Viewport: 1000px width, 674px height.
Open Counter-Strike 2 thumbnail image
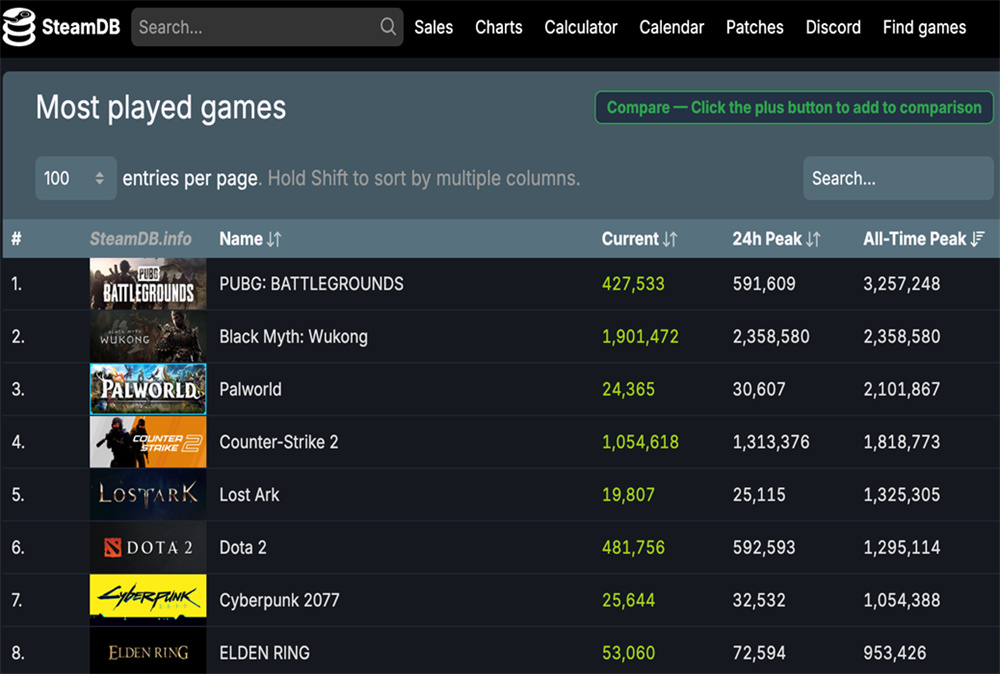tap(148, 442)
